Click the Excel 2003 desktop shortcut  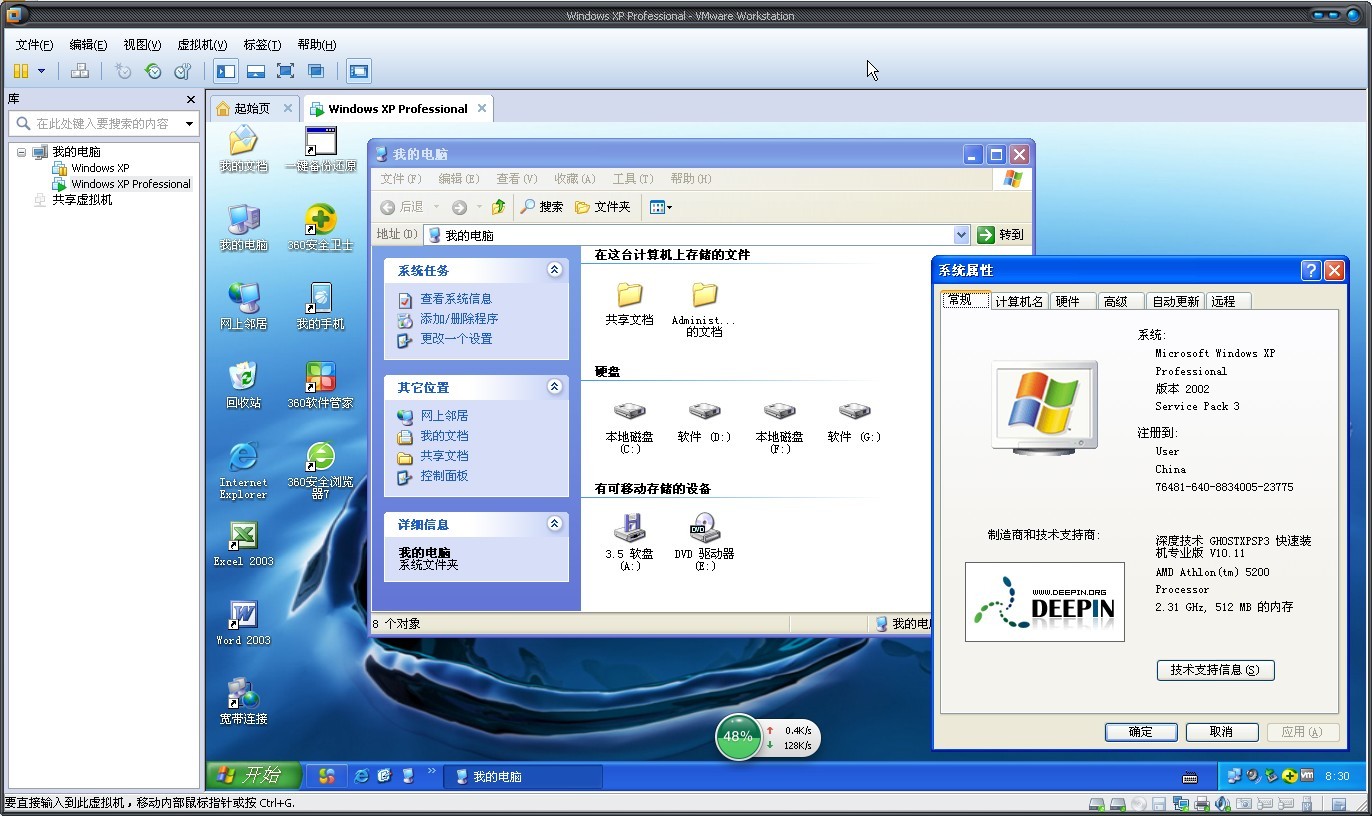click(244, 544)
